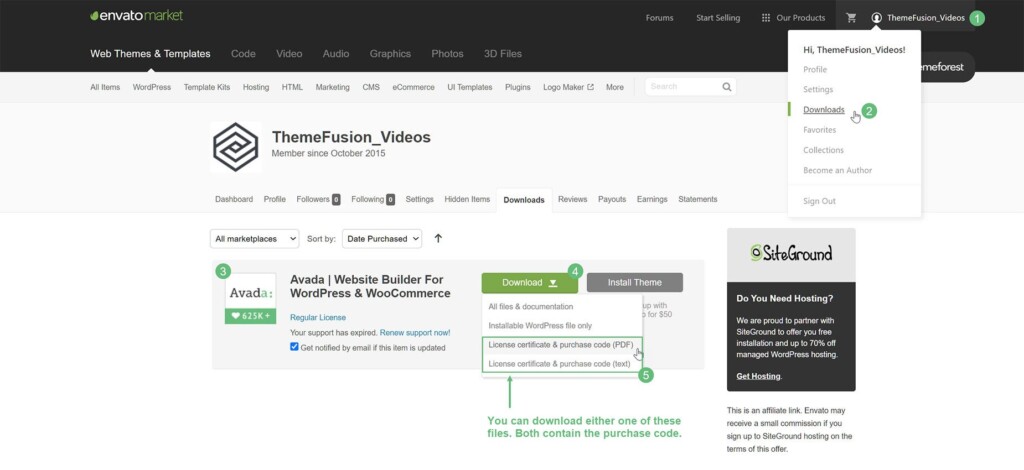This screenshot has width=1024, height=470.
Task: Open the Reviews tab
Action: (x=573, y=199)
